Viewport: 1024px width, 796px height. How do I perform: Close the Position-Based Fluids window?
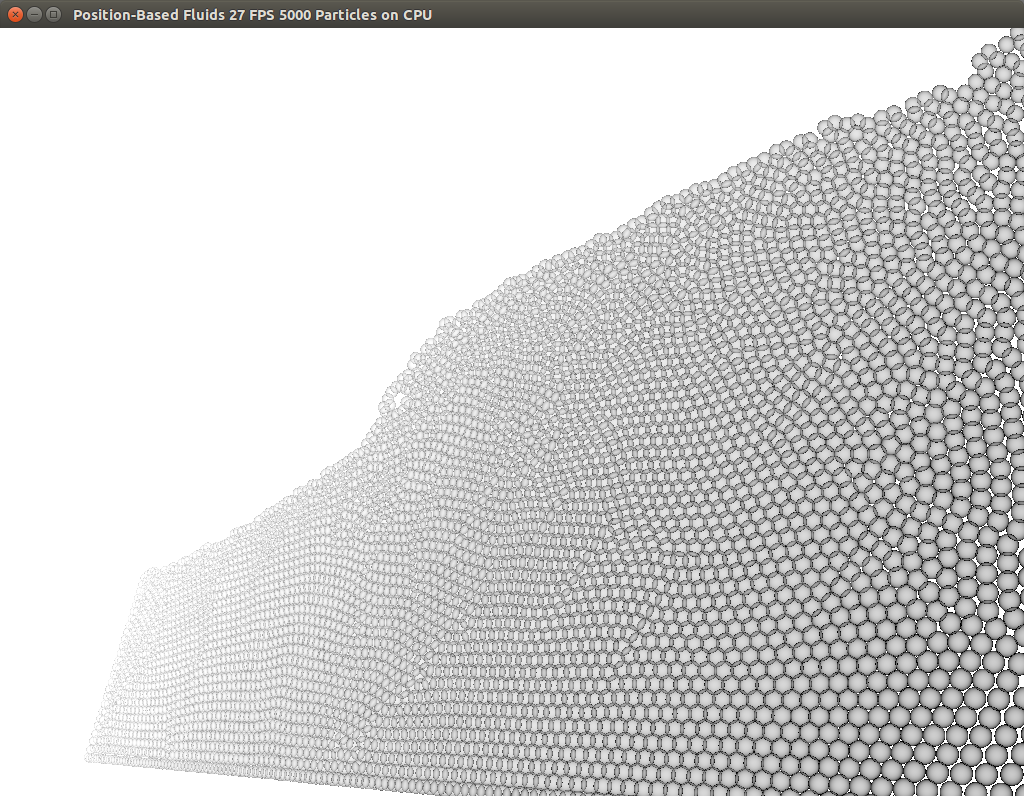[x=15, y=14]
